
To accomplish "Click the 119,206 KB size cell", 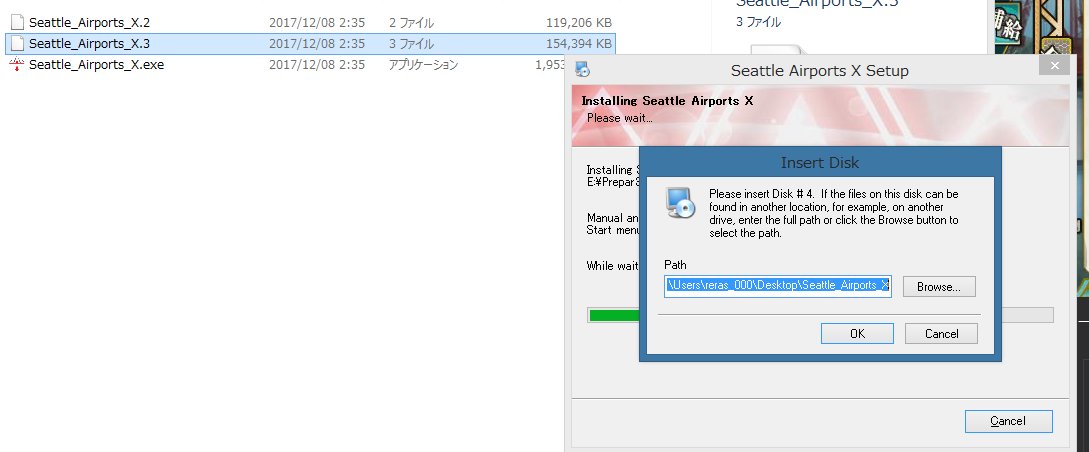I will 579,23.
